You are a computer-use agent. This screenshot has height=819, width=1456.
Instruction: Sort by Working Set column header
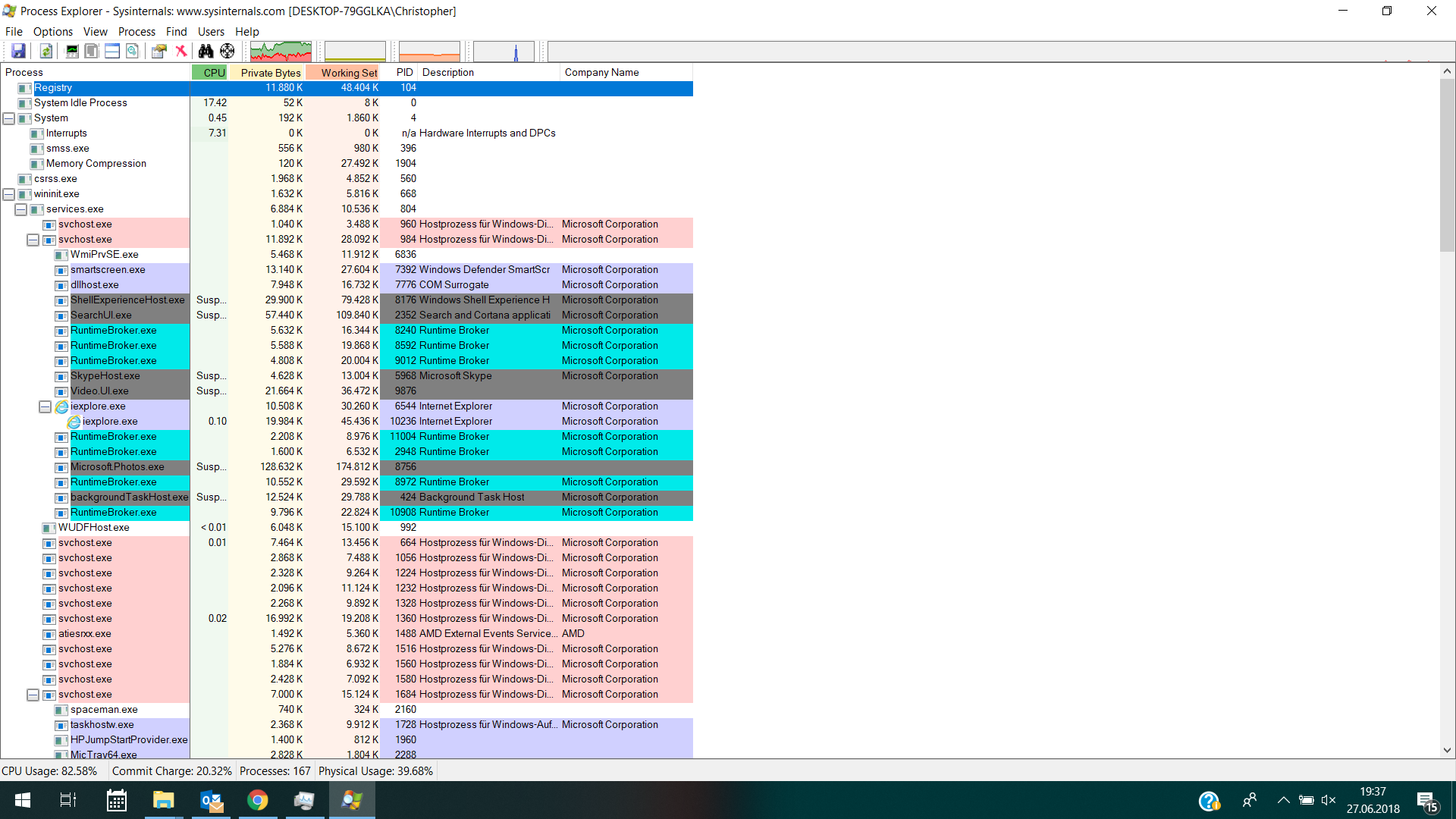pyautogui.click(x=348, y=73)
